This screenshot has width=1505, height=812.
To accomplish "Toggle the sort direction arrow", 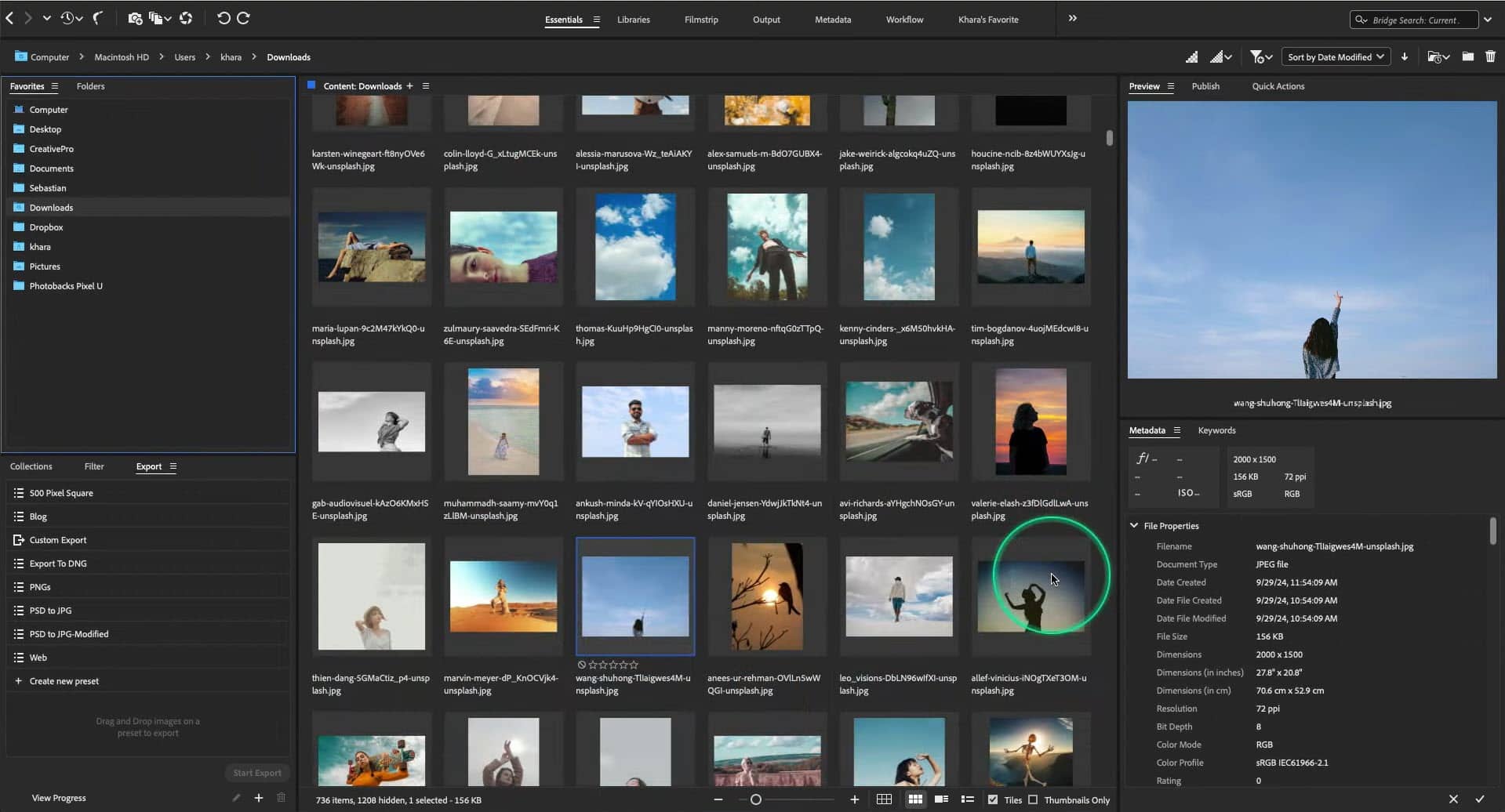I will click(x=1405, y=56).
